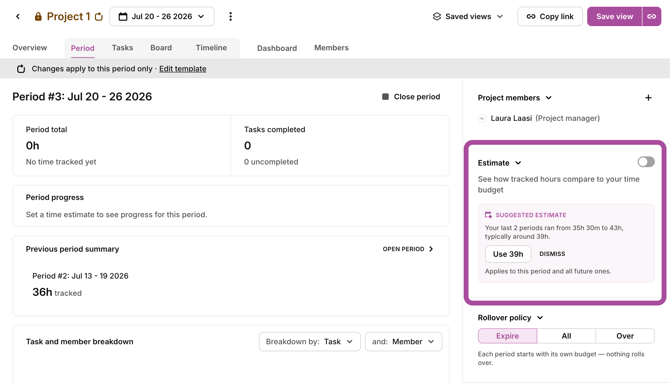Expand the Saved views dropdown

point(468,17)
